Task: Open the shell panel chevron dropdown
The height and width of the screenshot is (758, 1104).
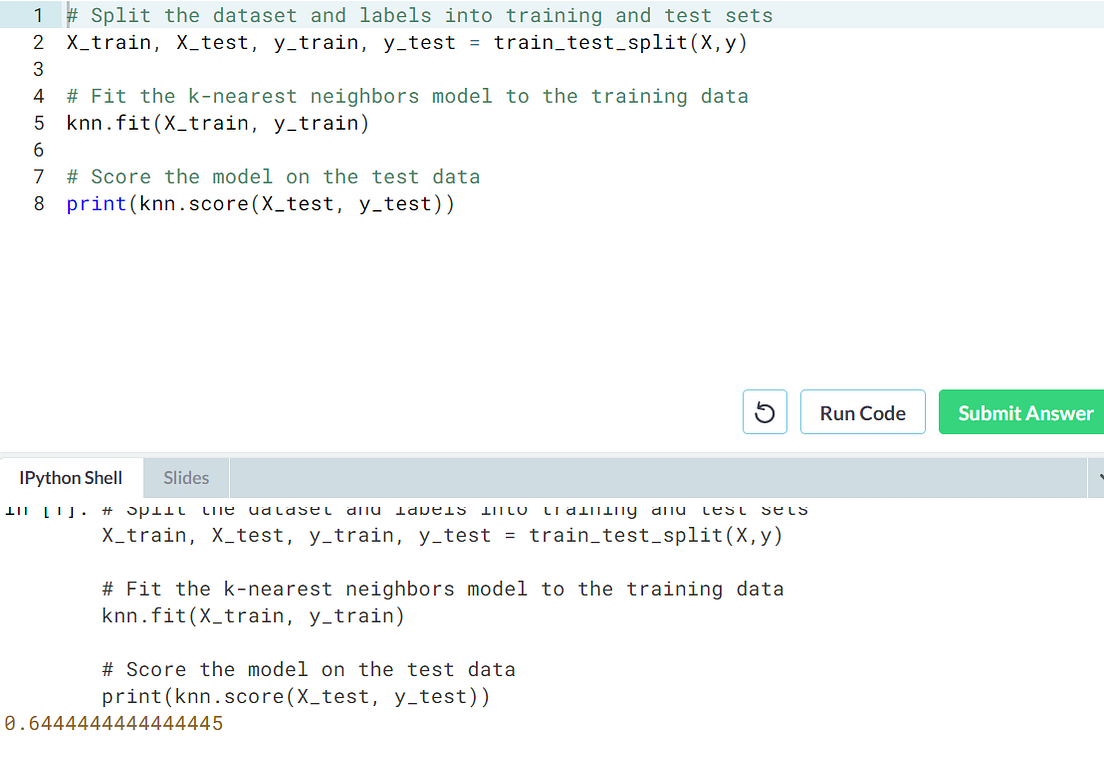Action: (1096, 478)
